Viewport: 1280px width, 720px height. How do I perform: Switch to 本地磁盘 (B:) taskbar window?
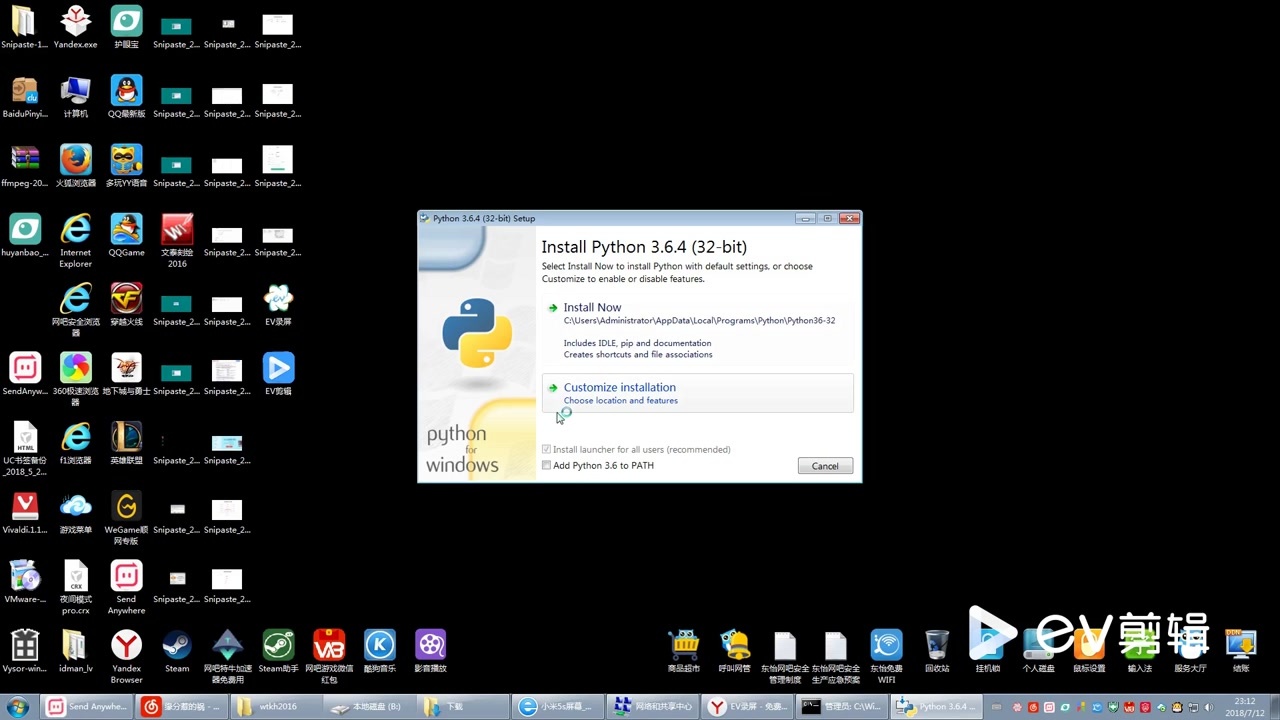click(371, 707)
